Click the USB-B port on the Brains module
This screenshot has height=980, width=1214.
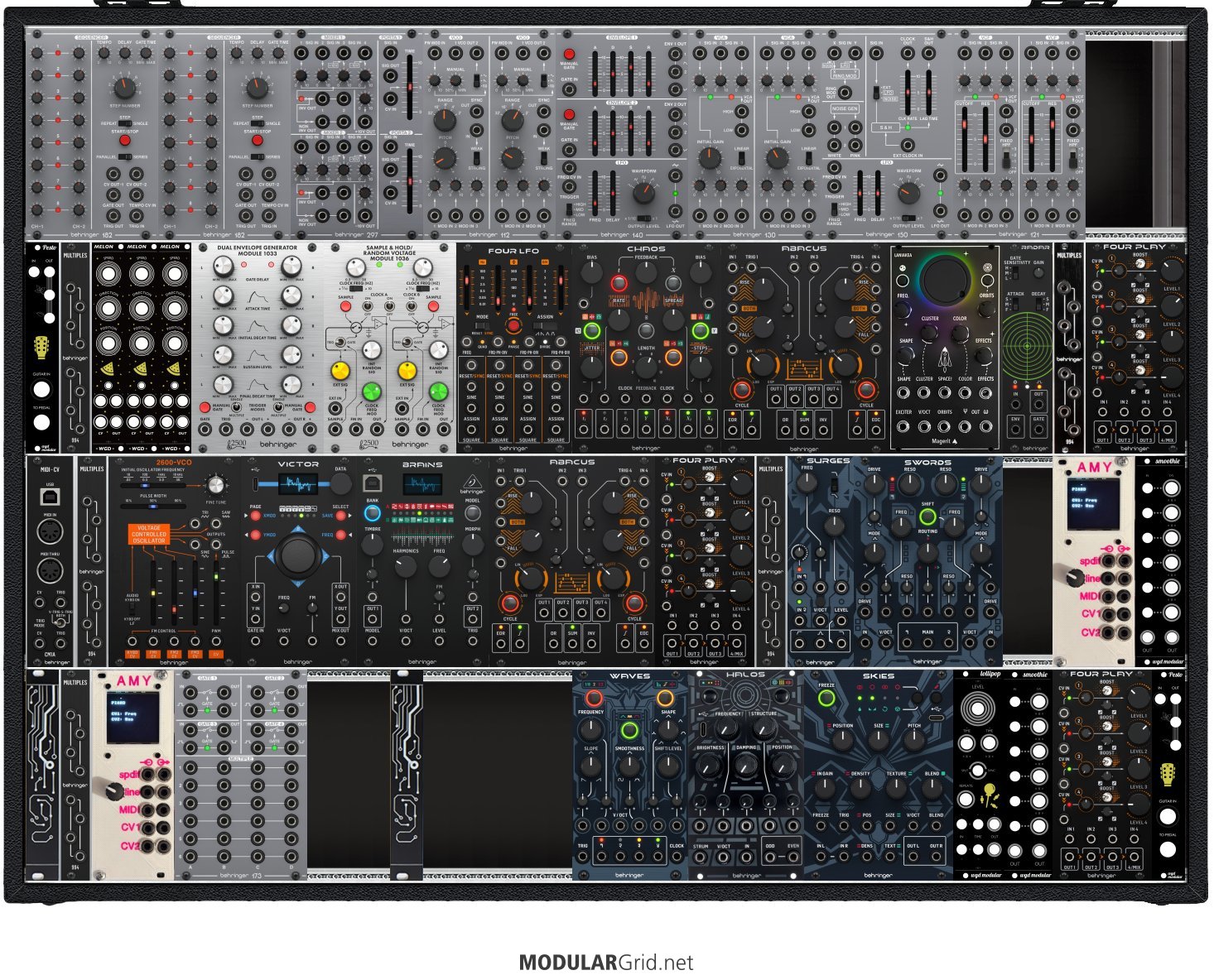373,483
